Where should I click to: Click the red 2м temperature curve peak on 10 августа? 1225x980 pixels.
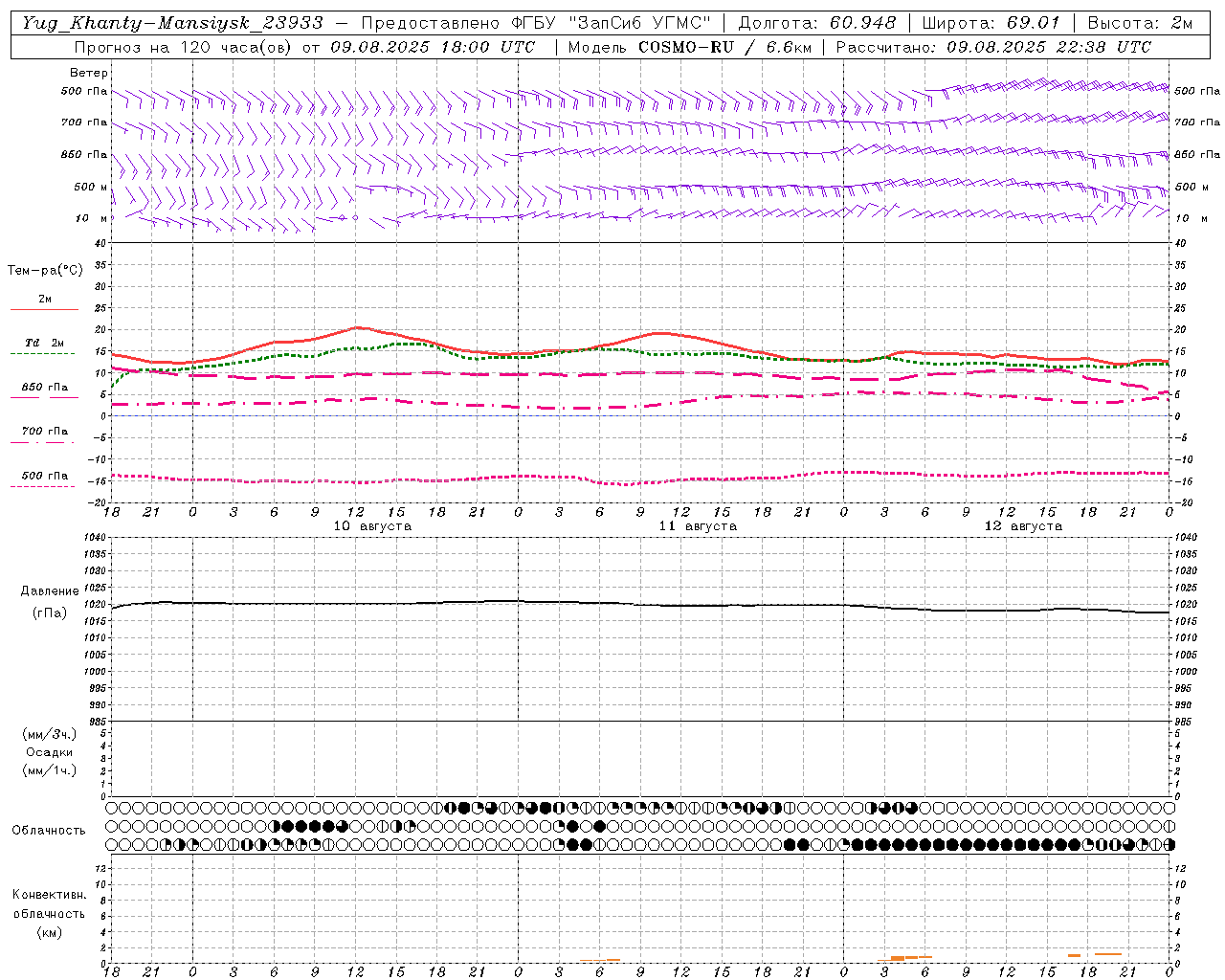coord(356,327)
